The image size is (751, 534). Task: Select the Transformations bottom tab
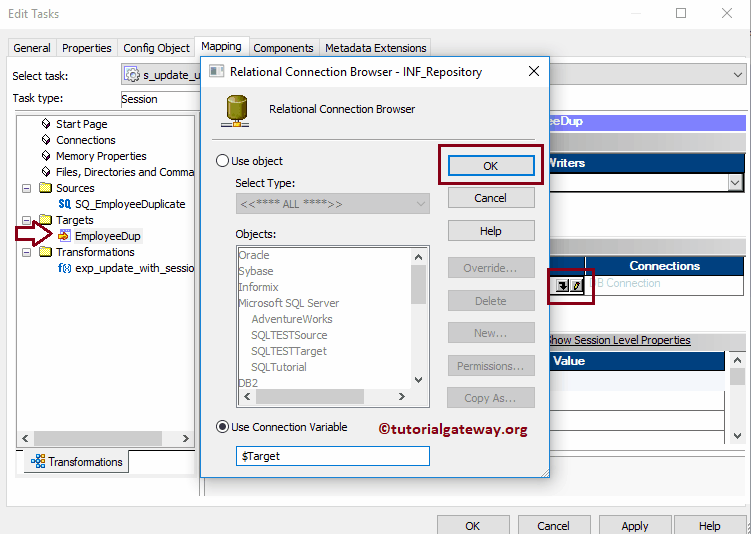(77, 461)
